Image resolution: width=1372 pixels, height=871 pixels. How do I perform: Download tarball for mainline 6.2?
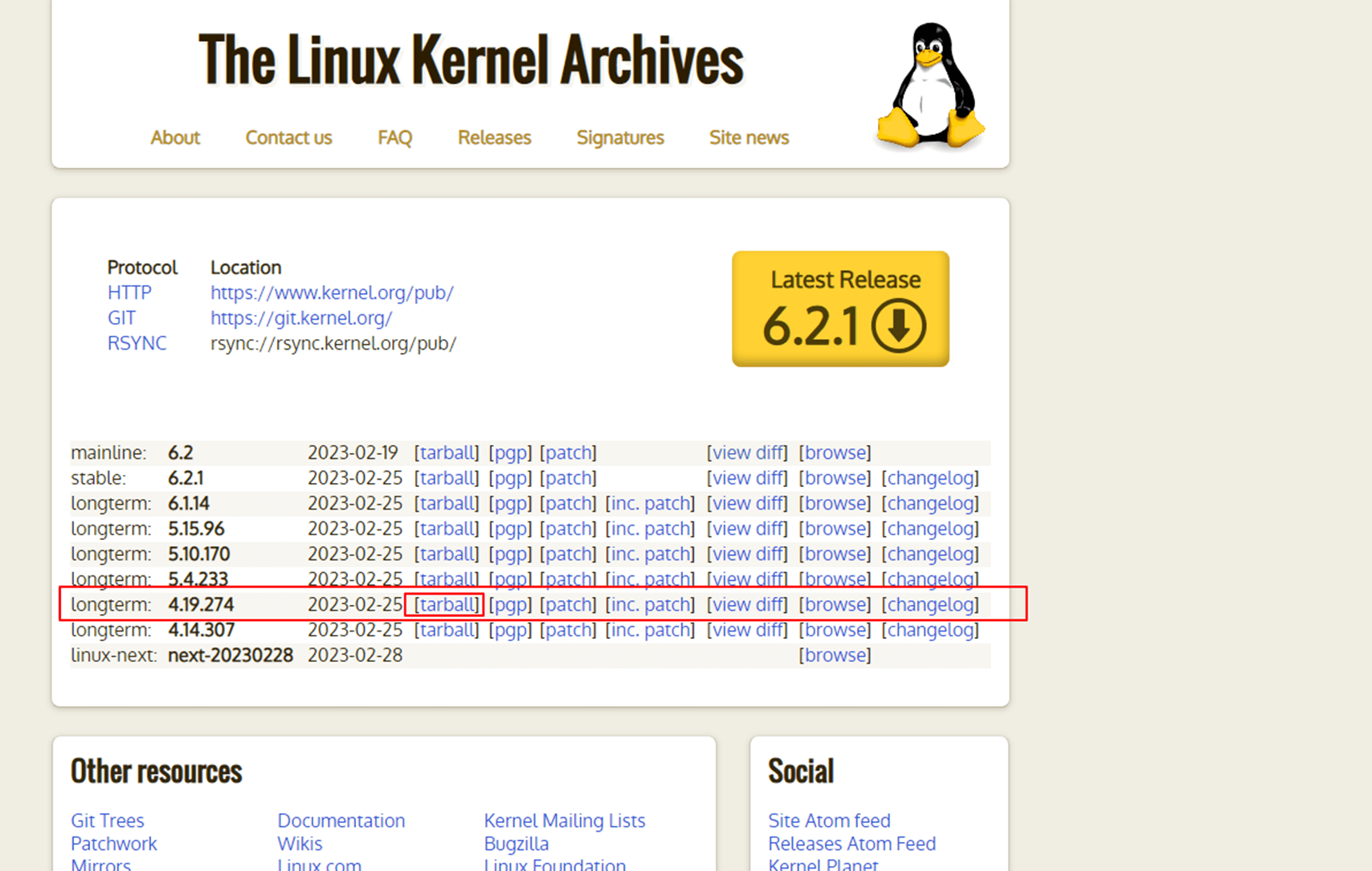(447, 452)
